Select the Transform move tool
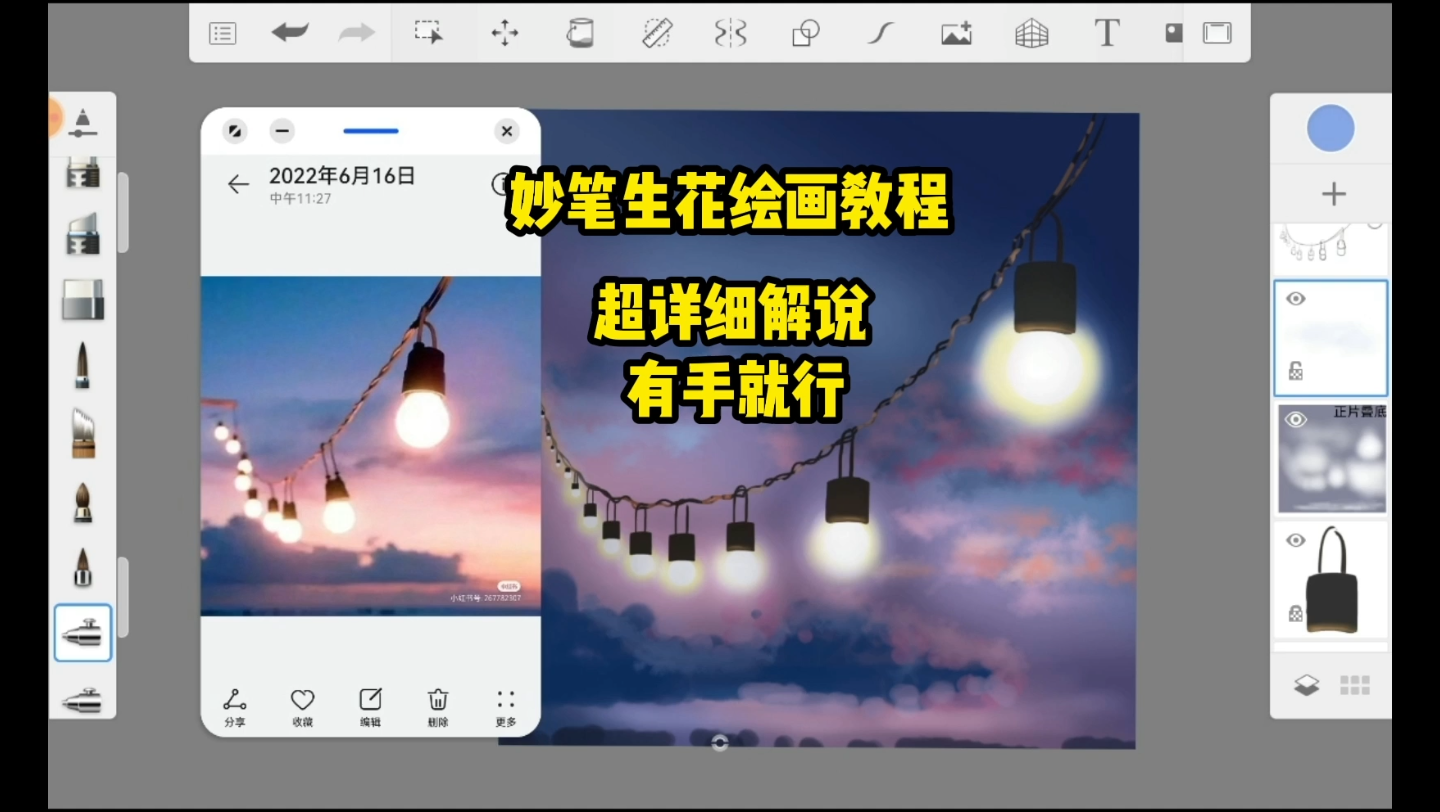 coord(505,32)
